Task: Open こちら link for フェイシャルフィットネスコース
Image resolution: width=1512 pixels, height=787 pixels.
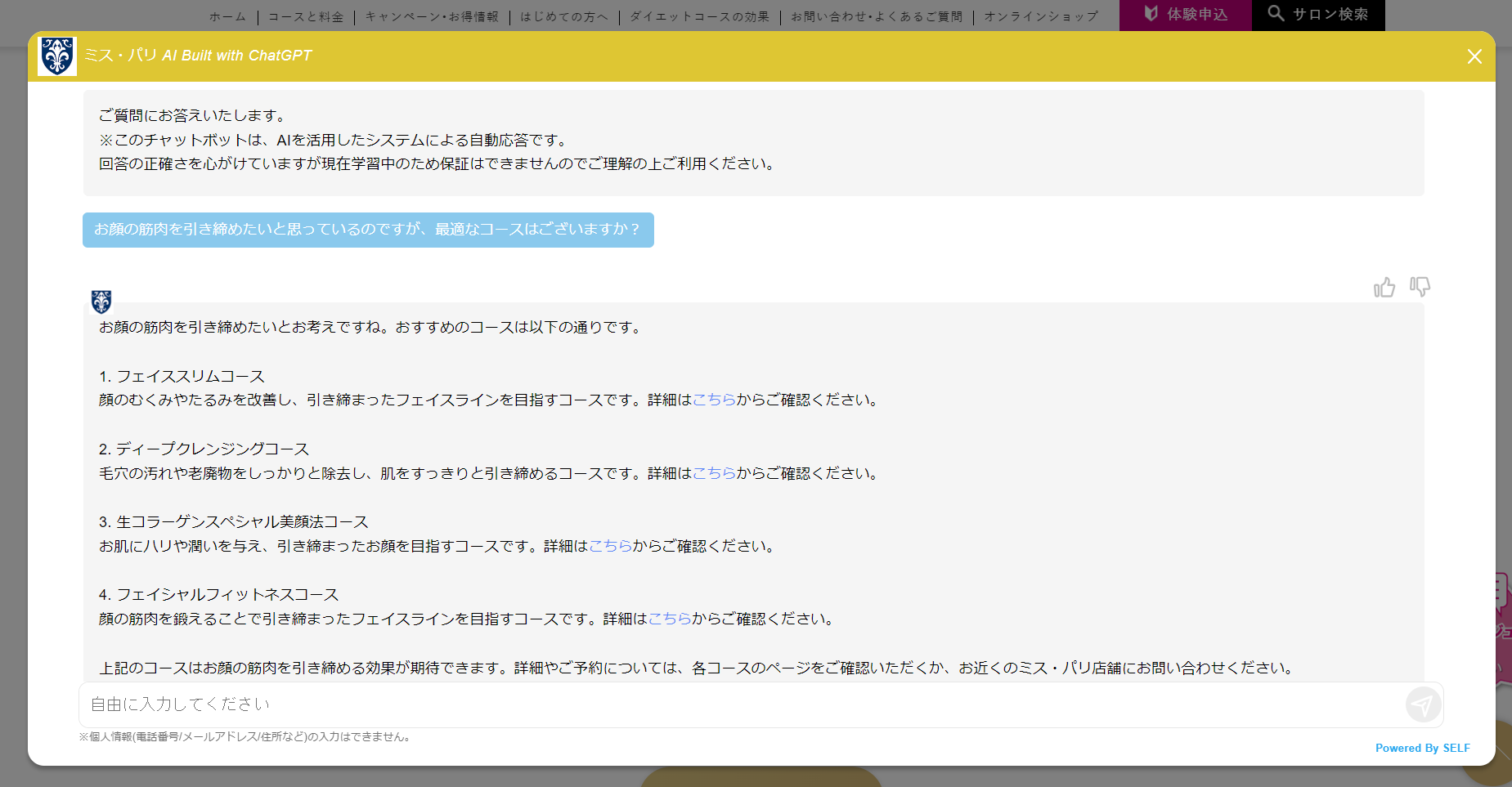Action: (670, 619)
